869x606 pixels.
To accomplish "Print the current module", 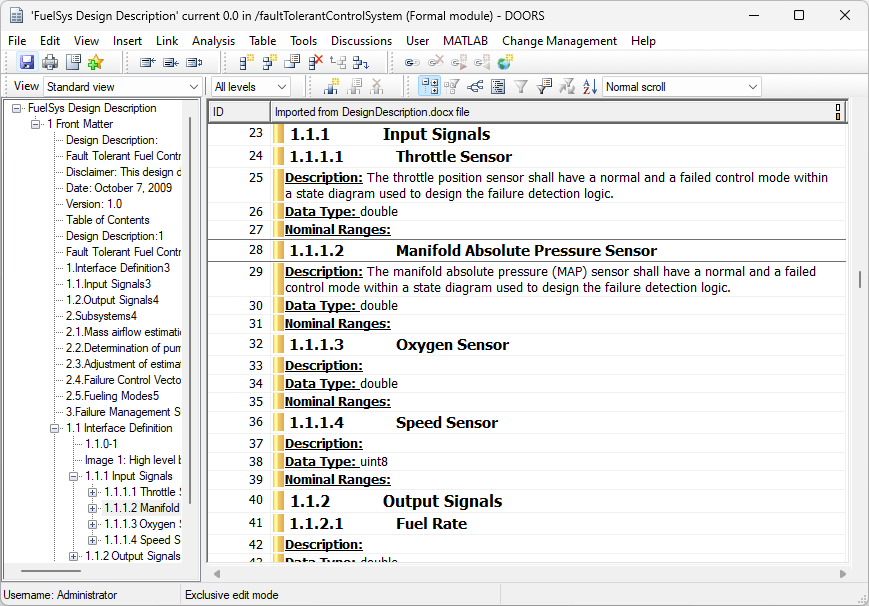I will [x=49, y=62].
